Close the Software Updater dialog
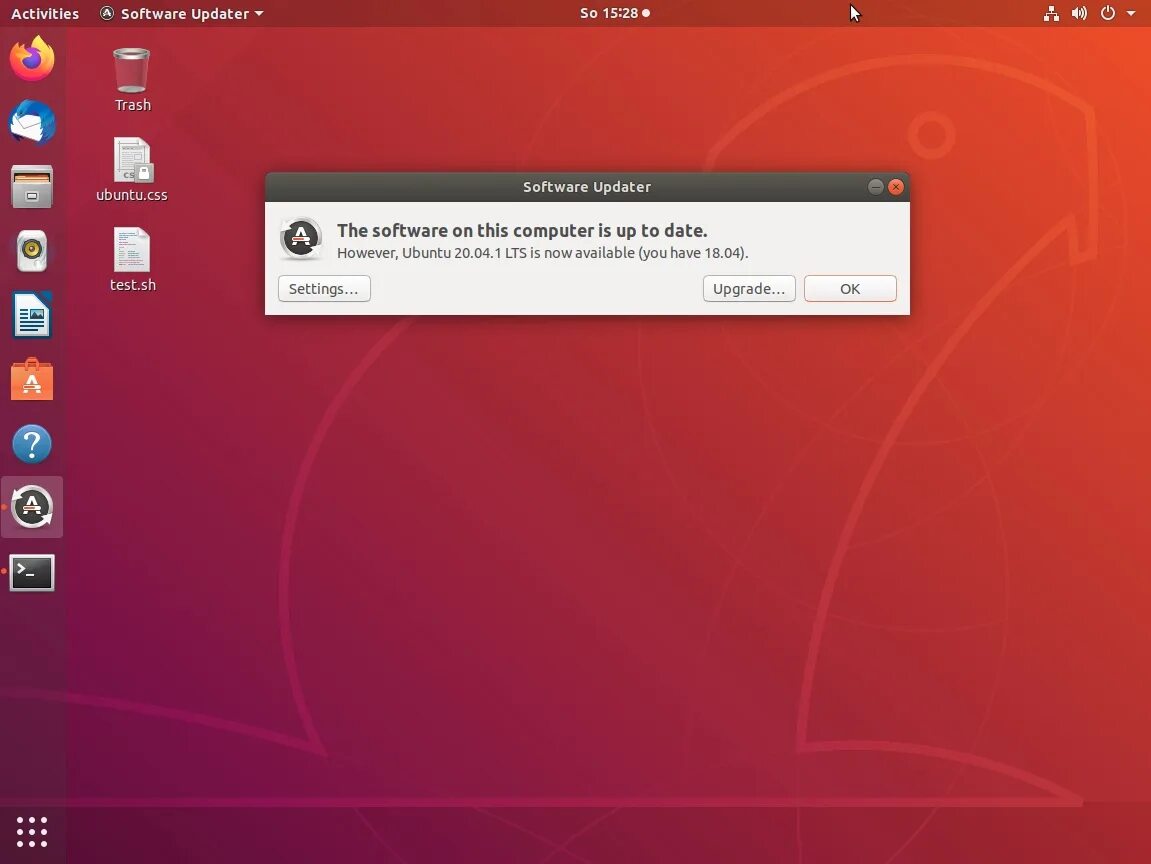 click(896, 187)
